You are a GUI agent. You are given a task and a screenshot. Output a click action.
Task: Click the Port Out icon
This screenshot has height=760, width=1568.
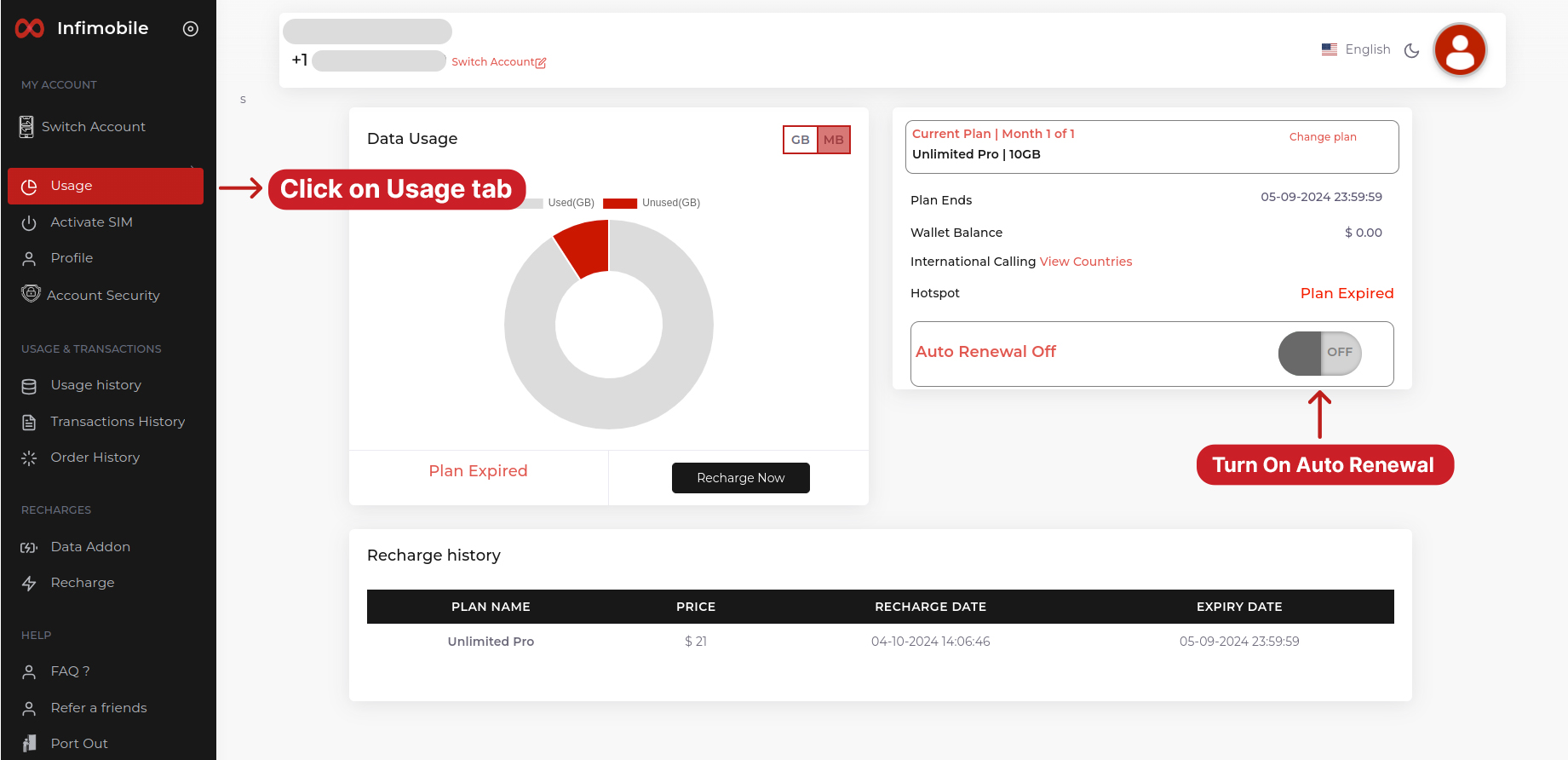pyautogui.click(x=29, y=744)
